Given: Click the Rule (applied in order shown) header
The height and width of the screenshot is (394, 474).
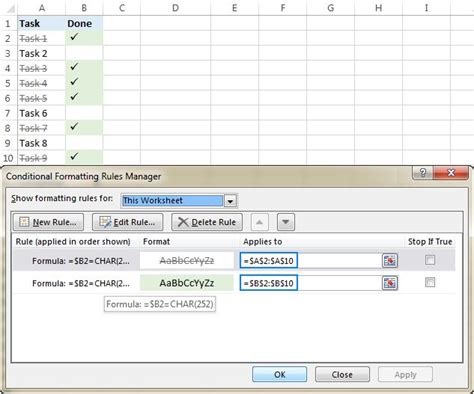Looking at the screenshot, I should [73, 242].
